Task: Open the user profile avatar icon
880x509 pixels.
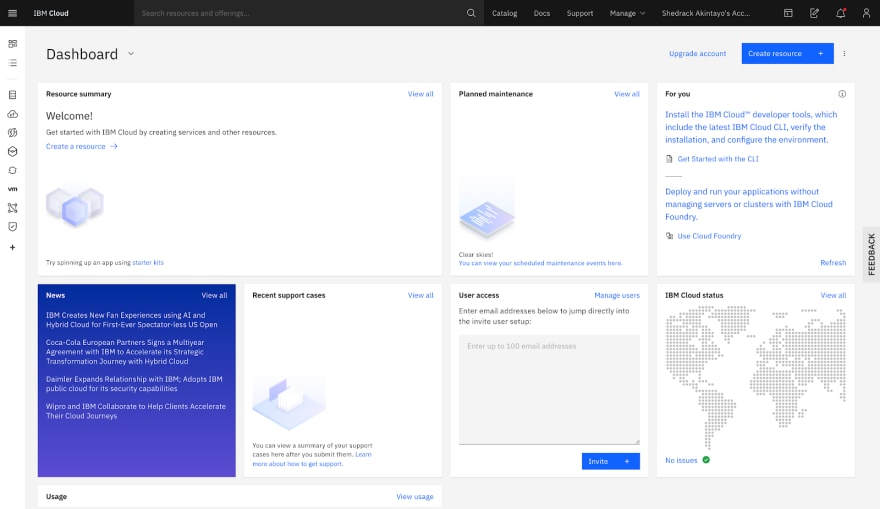Action: click(867, 13)
